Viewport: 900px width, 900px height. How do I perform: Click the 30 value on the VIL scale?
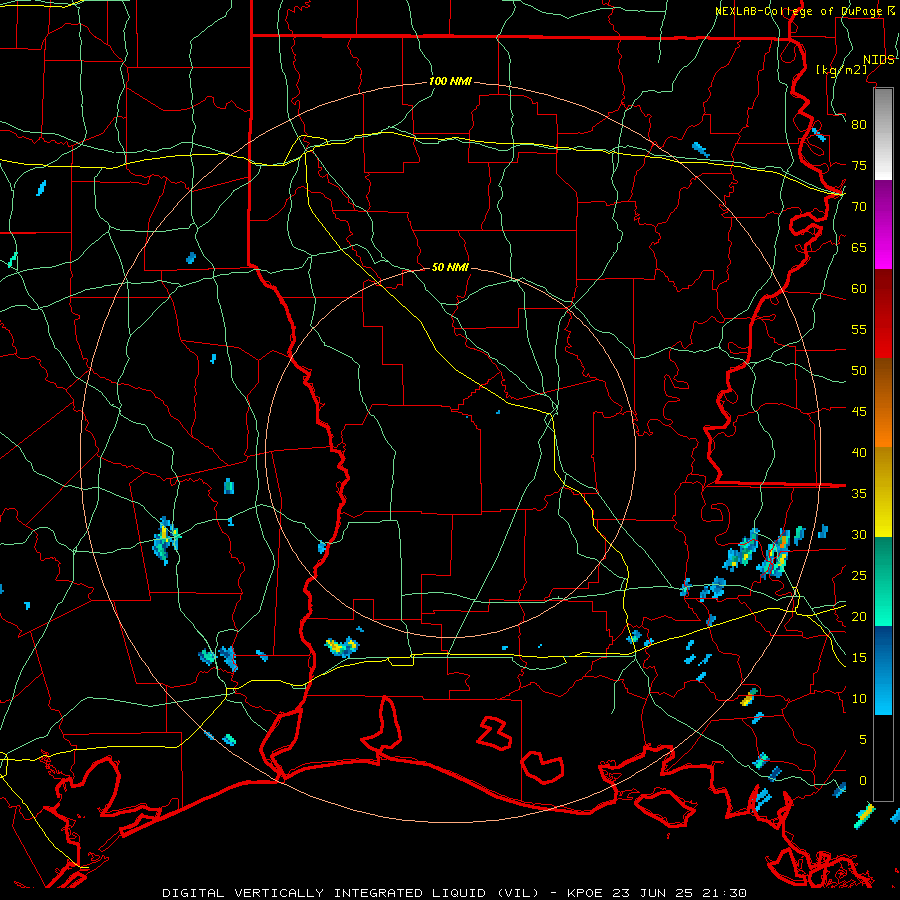coord(859,535)
